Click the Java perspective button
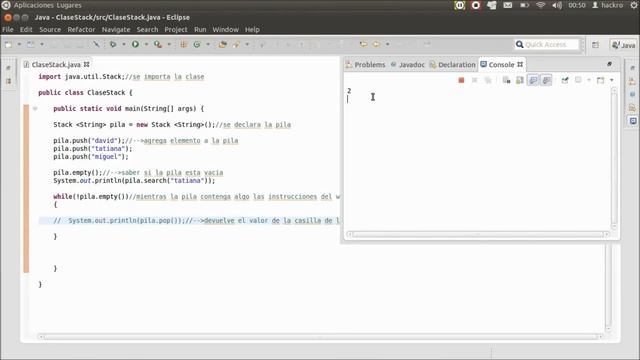 (x=624, y=45)
